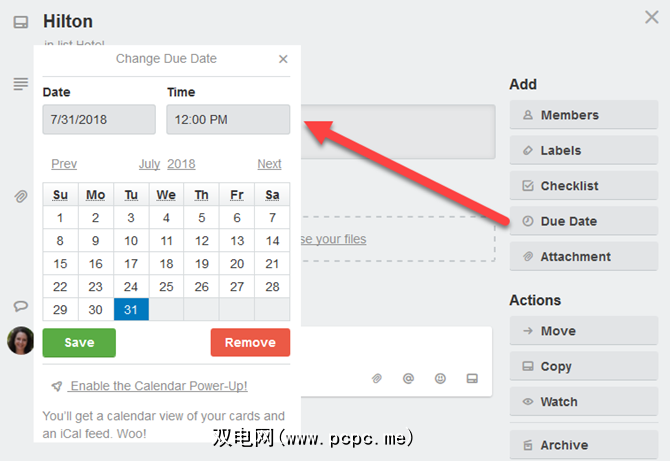
Task: Go to Next month in calendar
Action: 269,164
